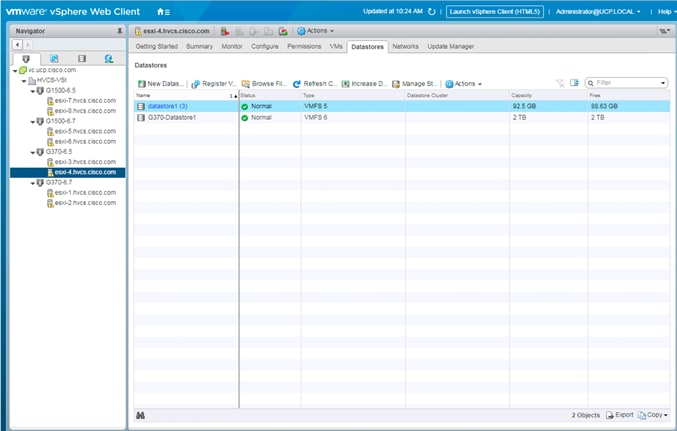This screenshot has width=677, height=431.
Task: Click the New Datastore toolbar icon
Action: pyautogui.click(x=141, y=84)
